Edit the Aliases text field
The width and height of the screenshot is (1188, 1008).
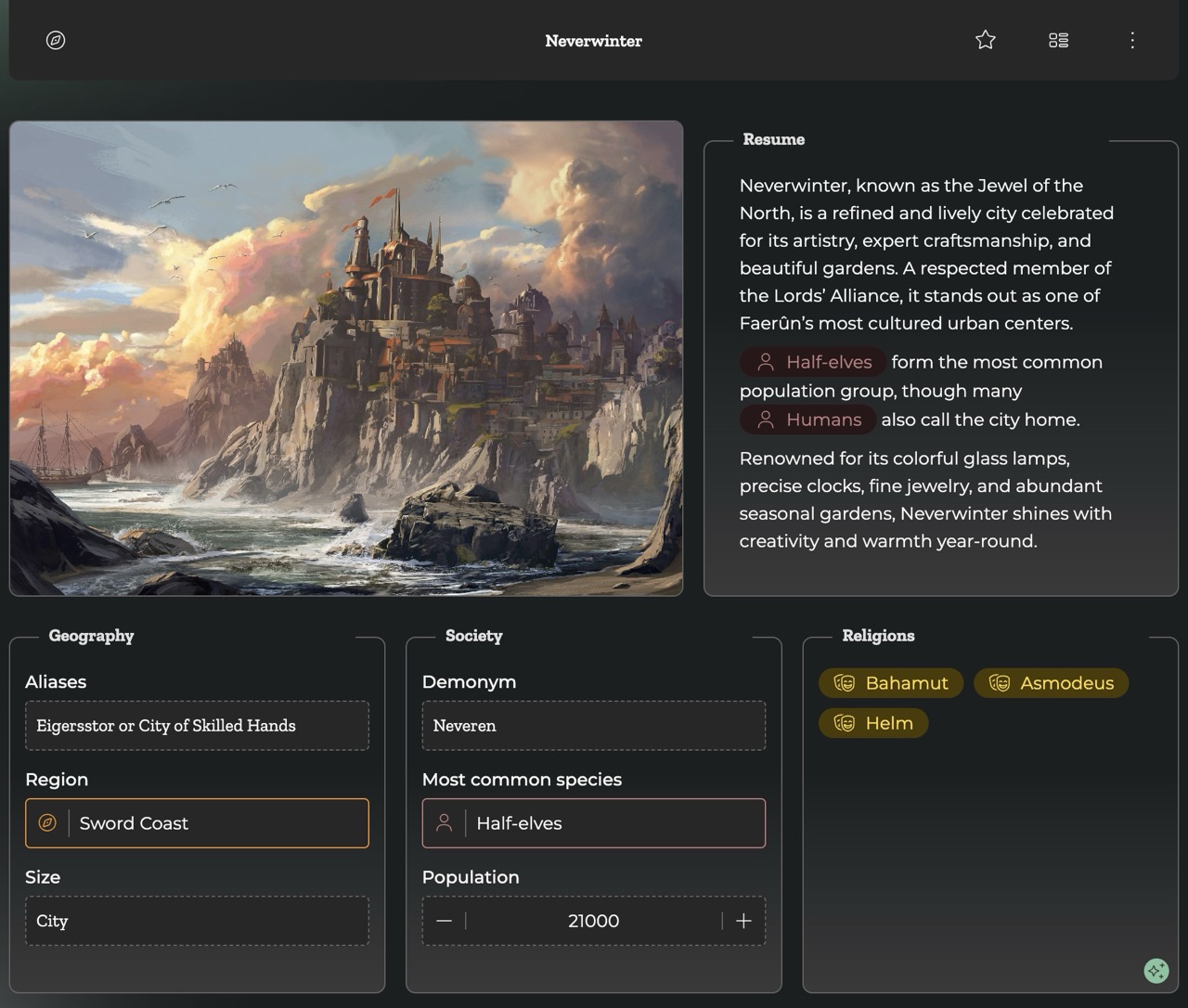[x=197, y=726]
